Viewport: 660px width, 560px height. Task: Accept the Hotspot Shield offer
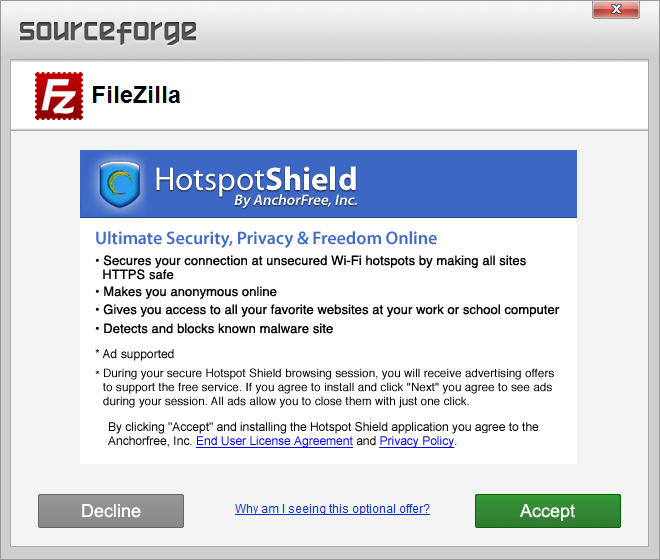(548, 511)
